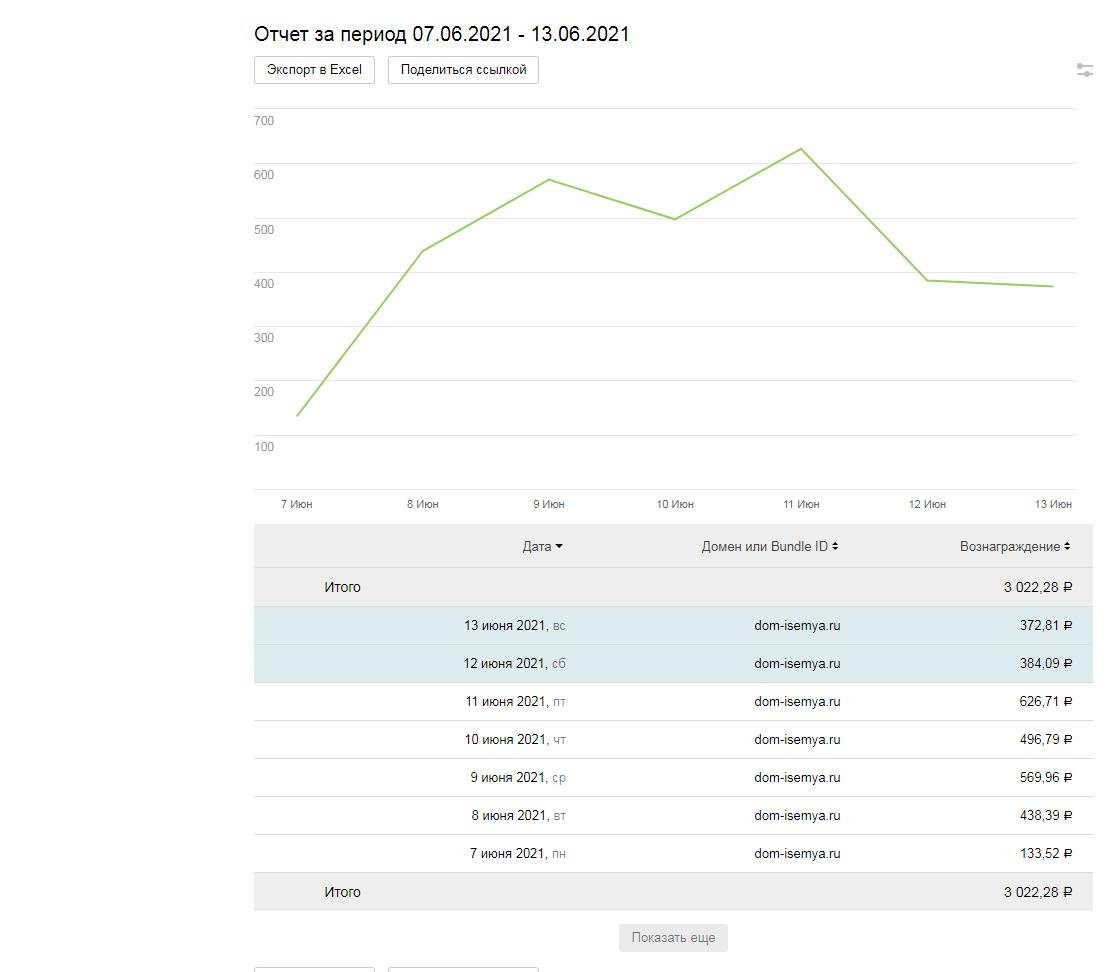Select the 13 июня 2021 date cell
The height and width of the screenshot is (972, 1113).
[x=513, y=626]
